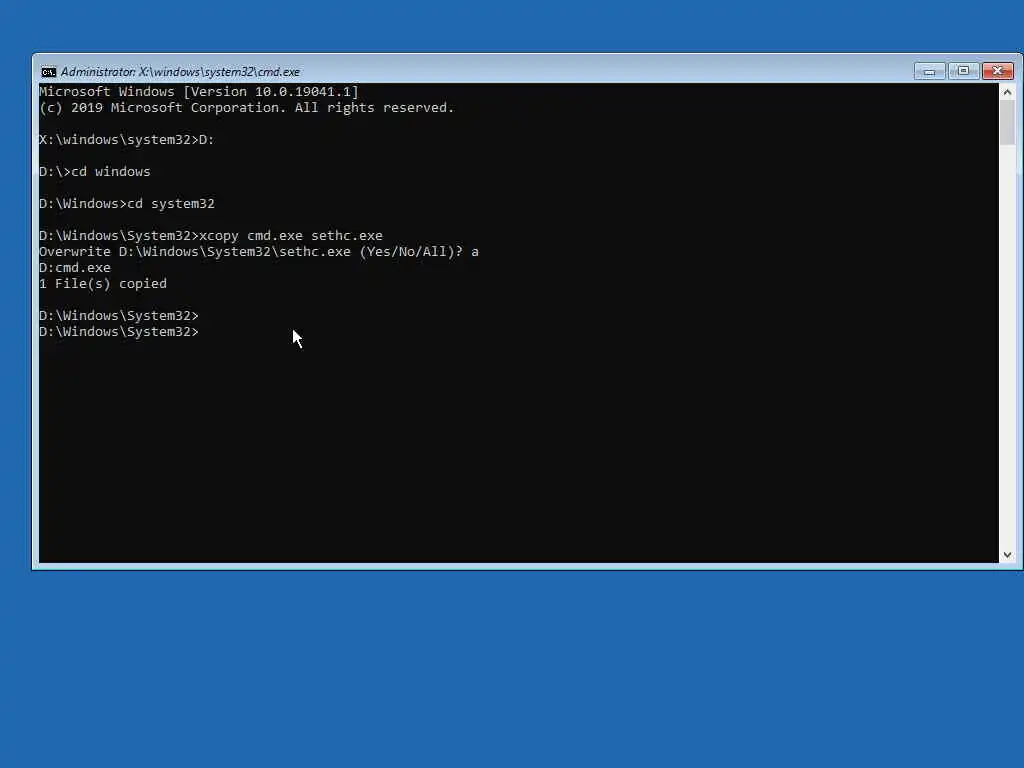1024x768 pixels.
Task: Click the cmd system icon in title bar
Action: pyautogui.click(x=48, y=72)
